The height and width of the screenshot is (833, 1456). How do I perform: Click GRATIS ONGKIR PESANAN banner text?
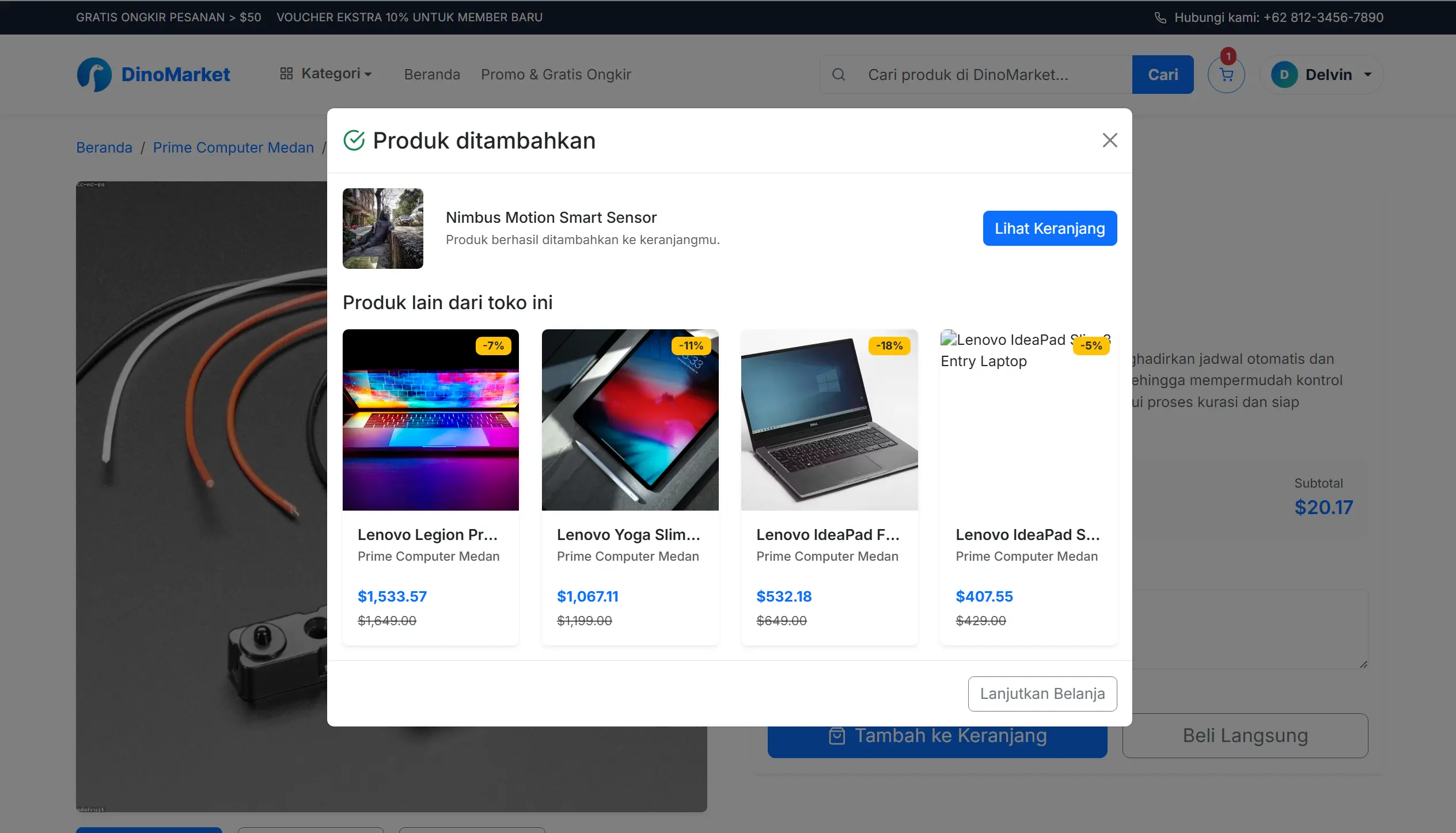[x=169, y=17]
